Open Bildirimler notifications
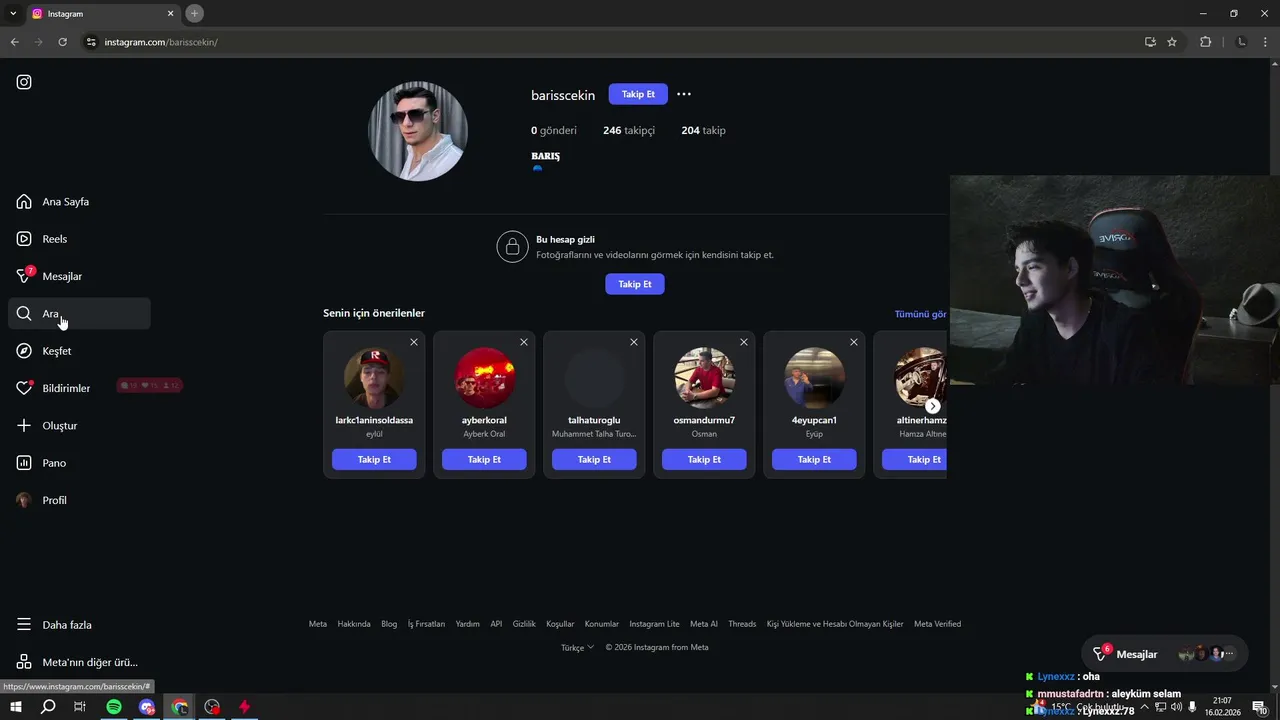This screenshot has height=720, width=1280. click(x=79, y=388)
